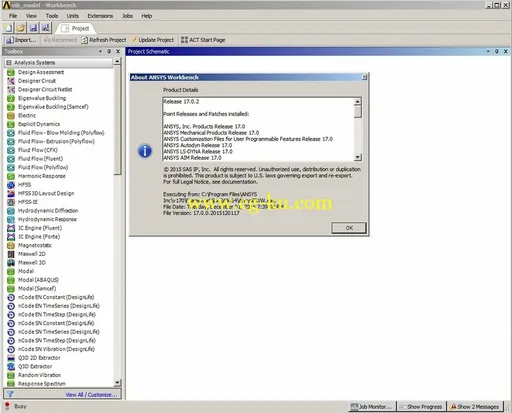Click the New project icon in toolbar
This screenshot has width=512, height=413.
[8, 28]
